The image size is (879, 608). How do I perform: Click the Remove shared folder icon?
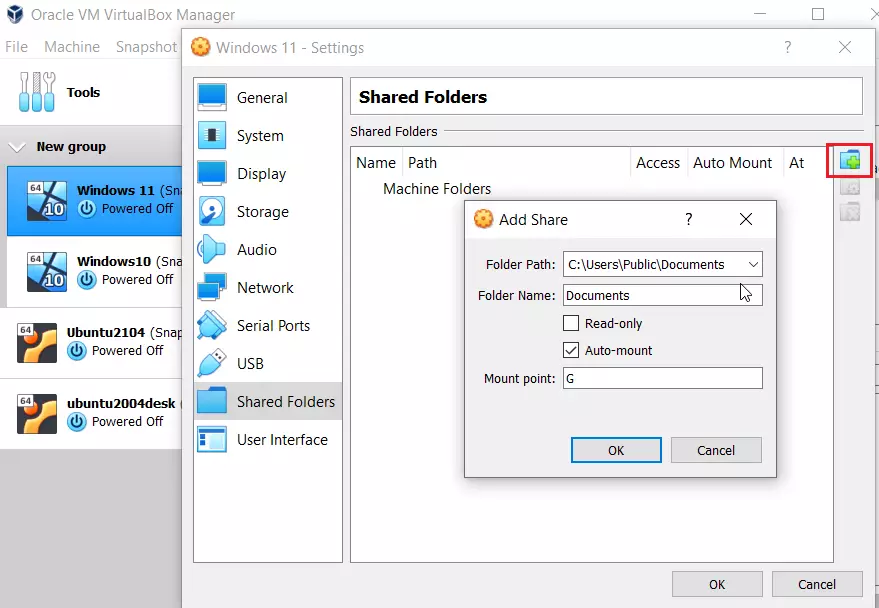[x=850, y=211]
